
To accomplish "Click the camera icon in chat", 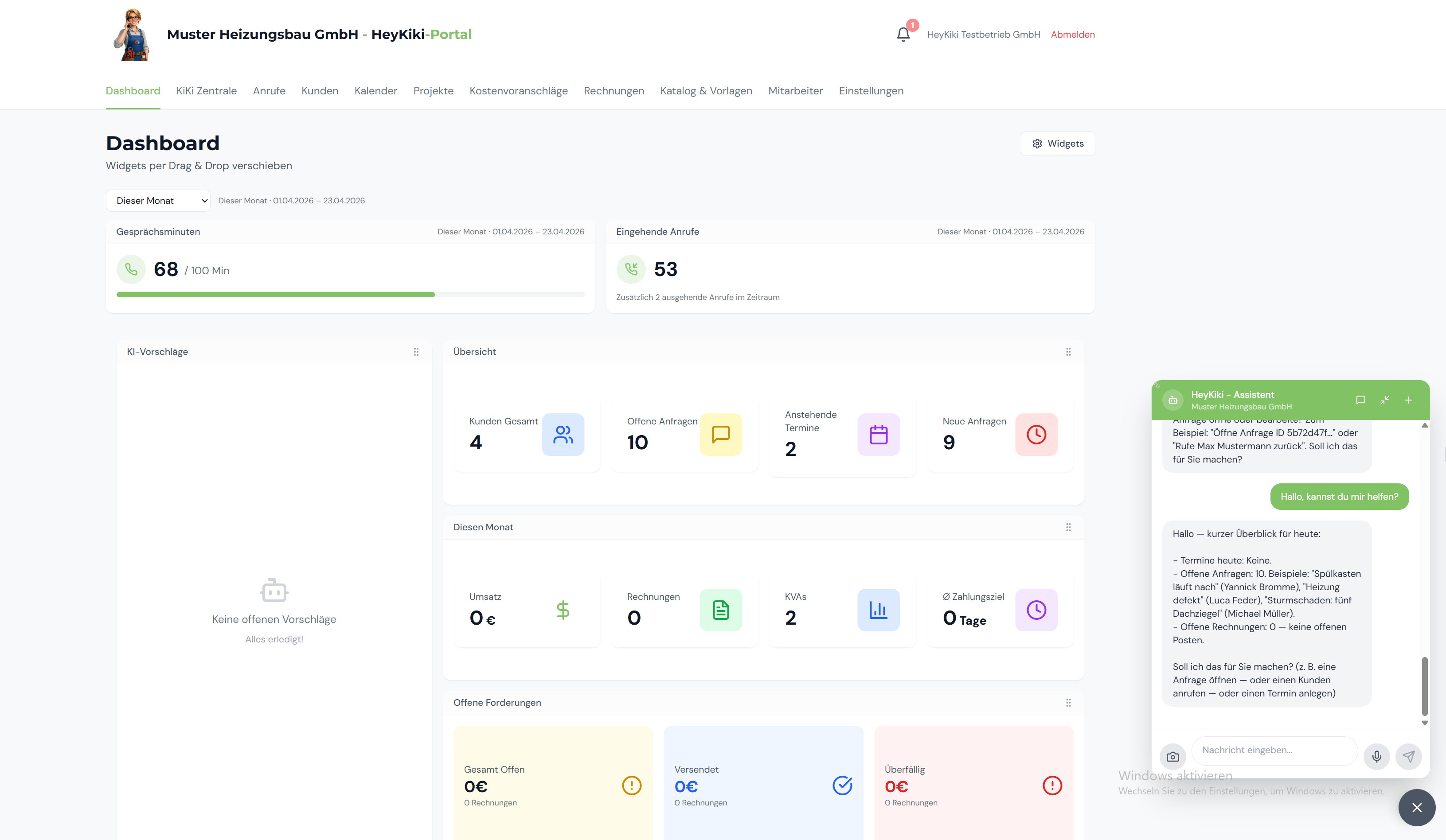I will 1173,756.
